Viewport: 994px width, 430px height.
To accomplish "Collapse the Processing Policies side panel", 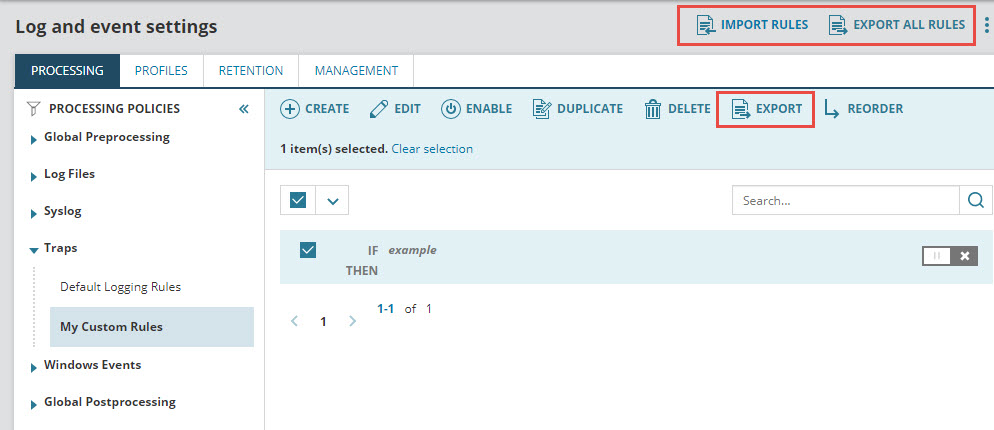I will click(x=243, y=109).
